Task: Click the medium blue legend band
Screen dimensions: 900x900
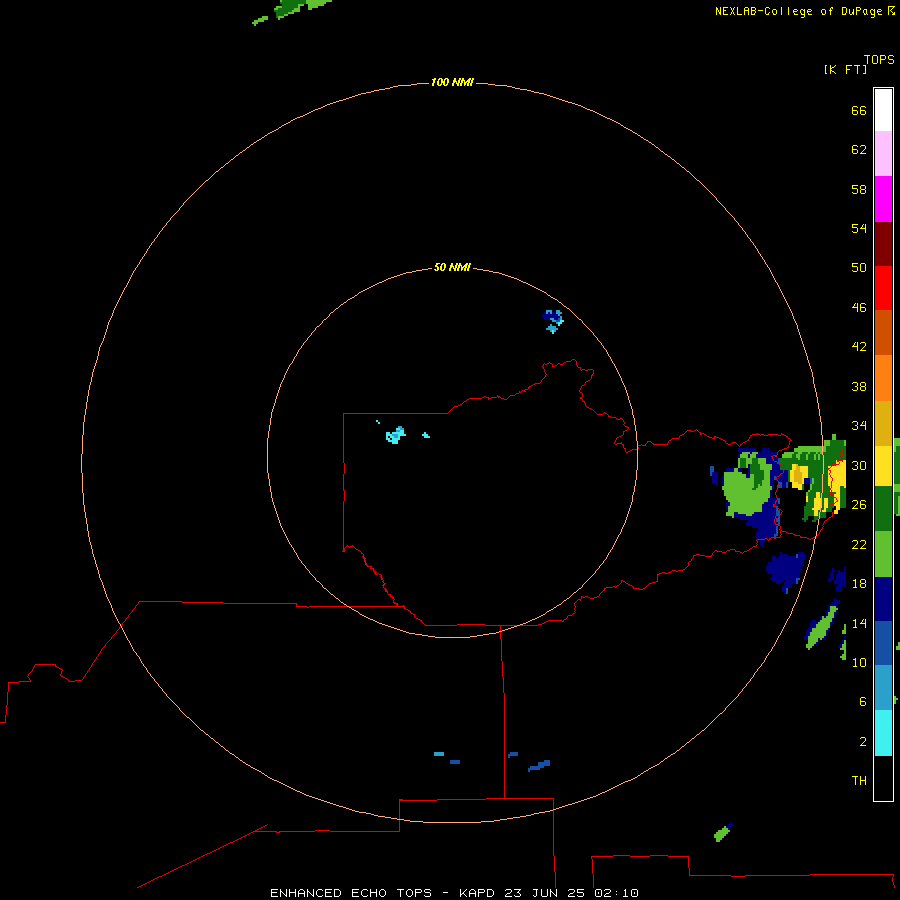Action: click(x=883, y=643)
